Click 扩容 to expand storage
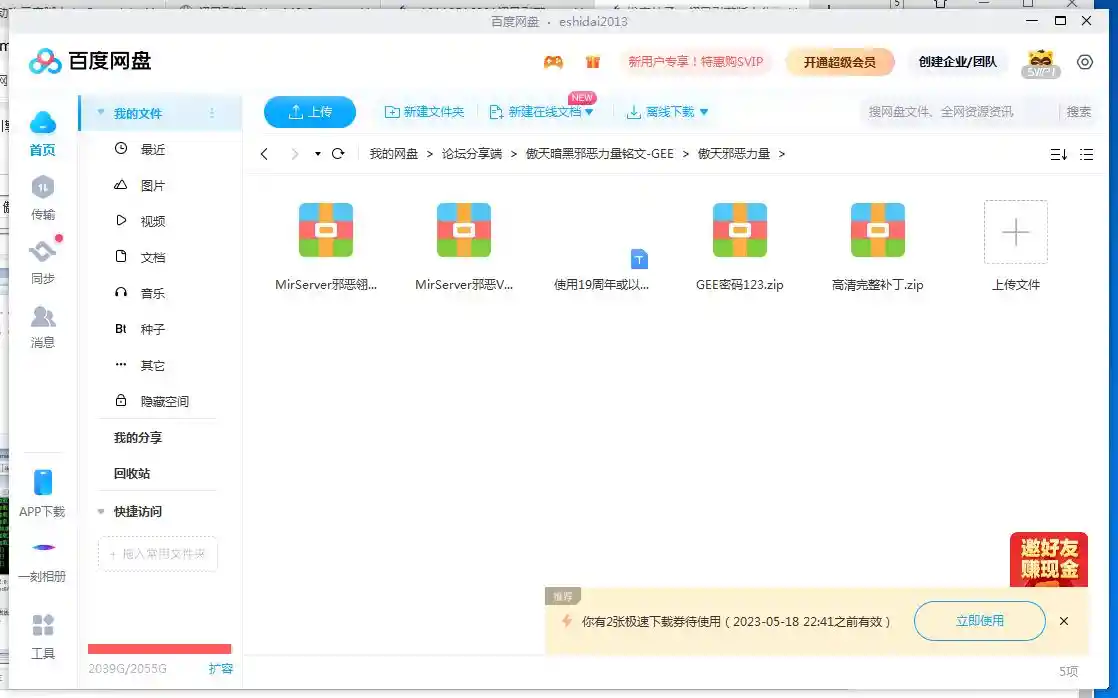Viewport: 1118px width, 698px height. point(220,669)
